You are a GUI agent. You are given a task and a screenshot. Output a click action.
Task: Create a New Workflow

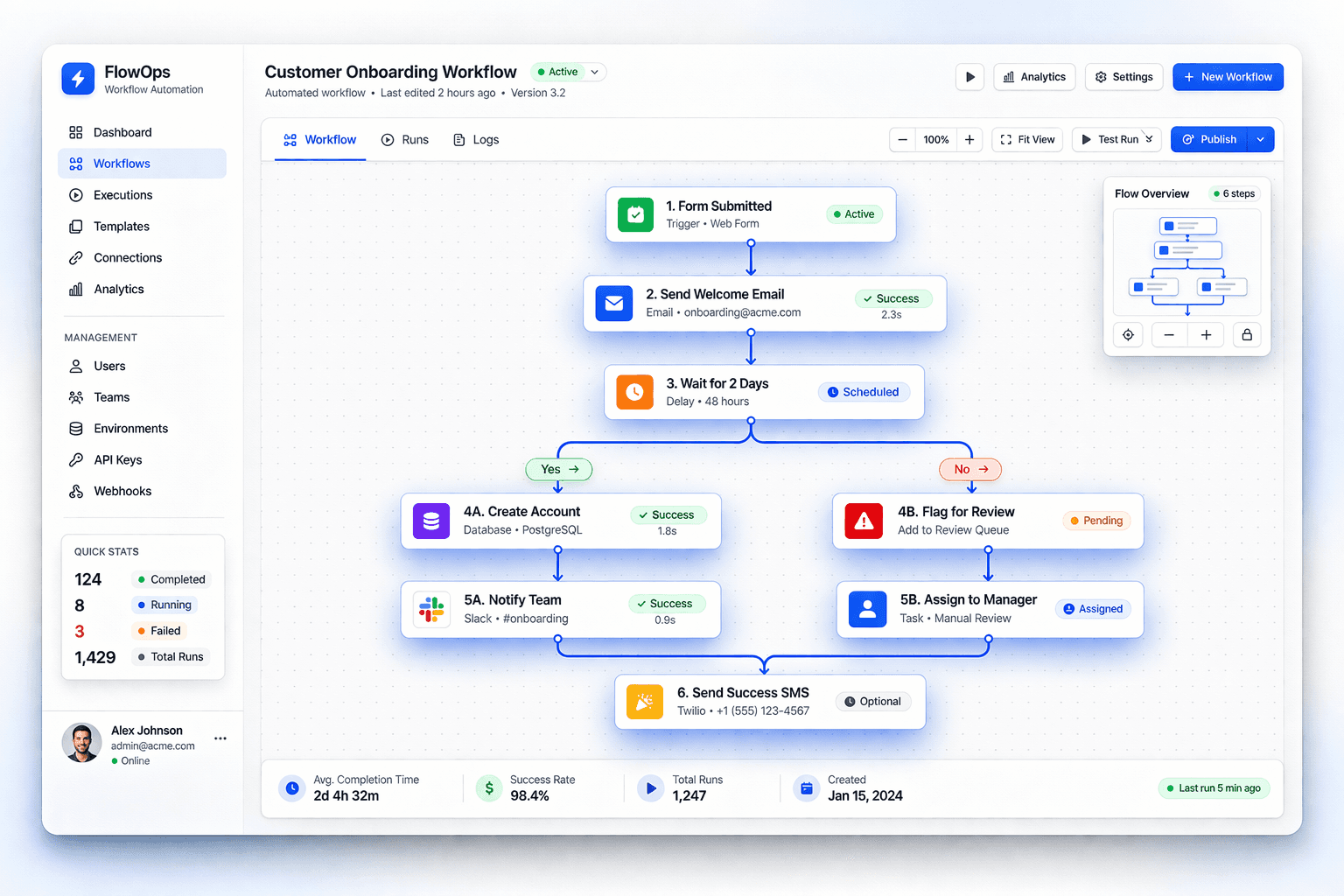pos(1228,77)
